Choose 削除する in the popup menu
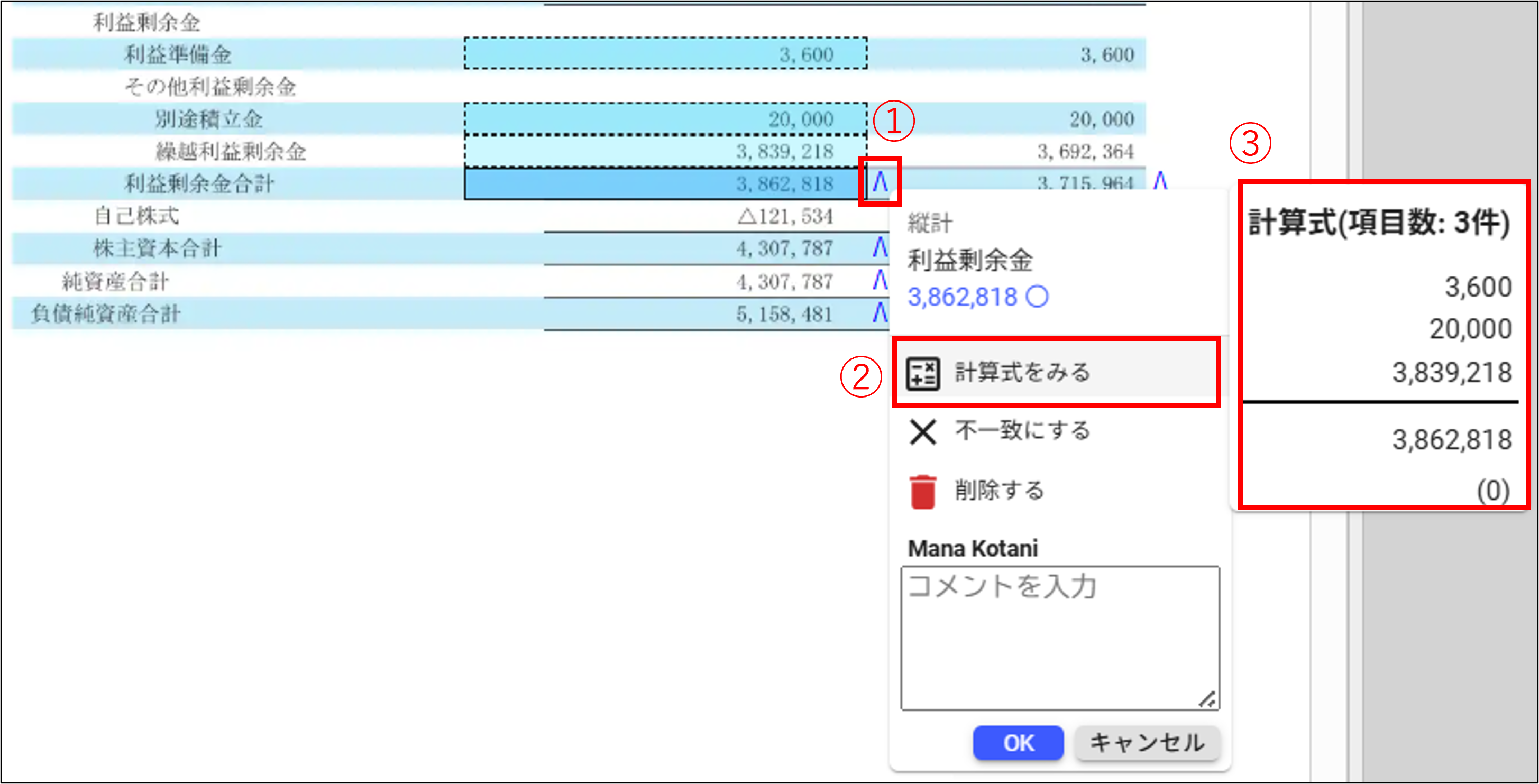 click(x=999, y=490)
